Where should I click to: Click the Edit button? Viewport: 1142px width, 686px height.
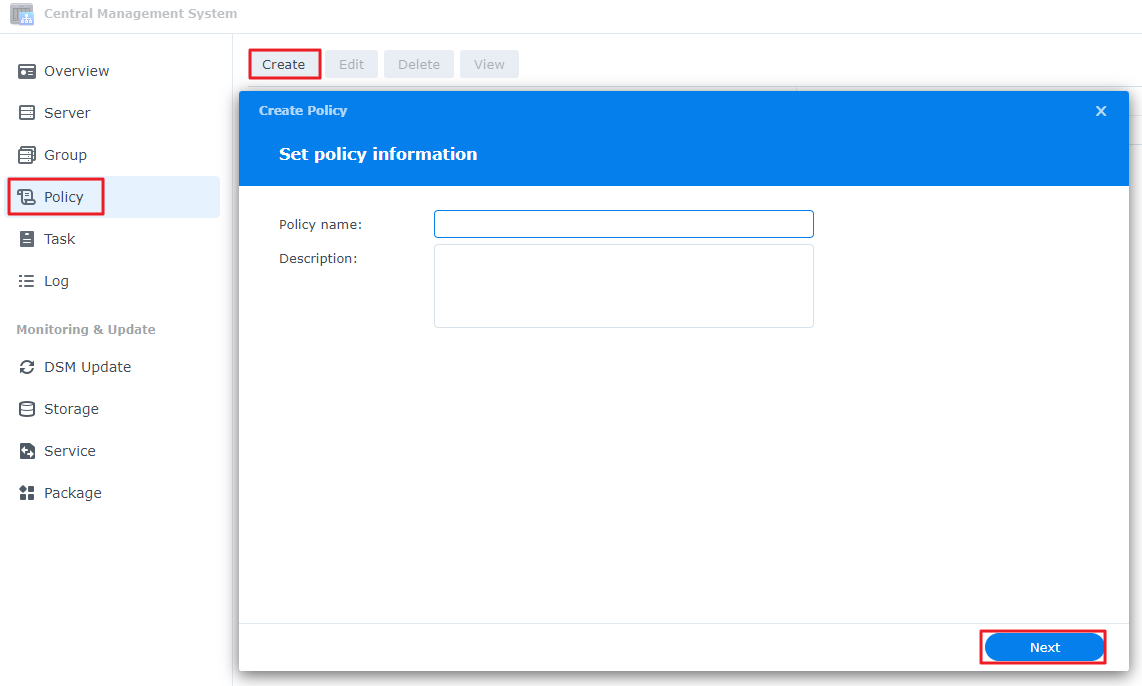(x=351, y=63)
